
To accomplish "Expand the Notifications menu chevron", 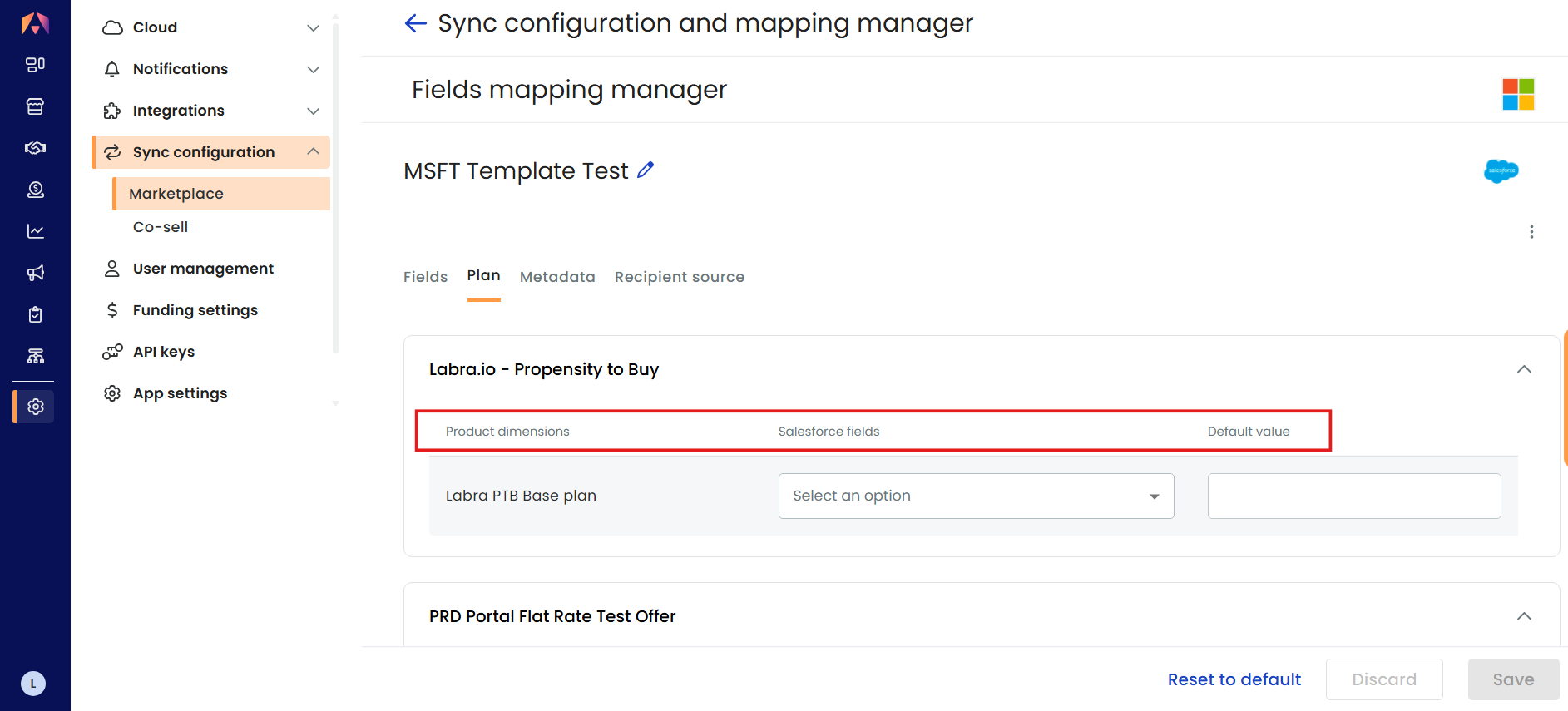I will point(314,69).
